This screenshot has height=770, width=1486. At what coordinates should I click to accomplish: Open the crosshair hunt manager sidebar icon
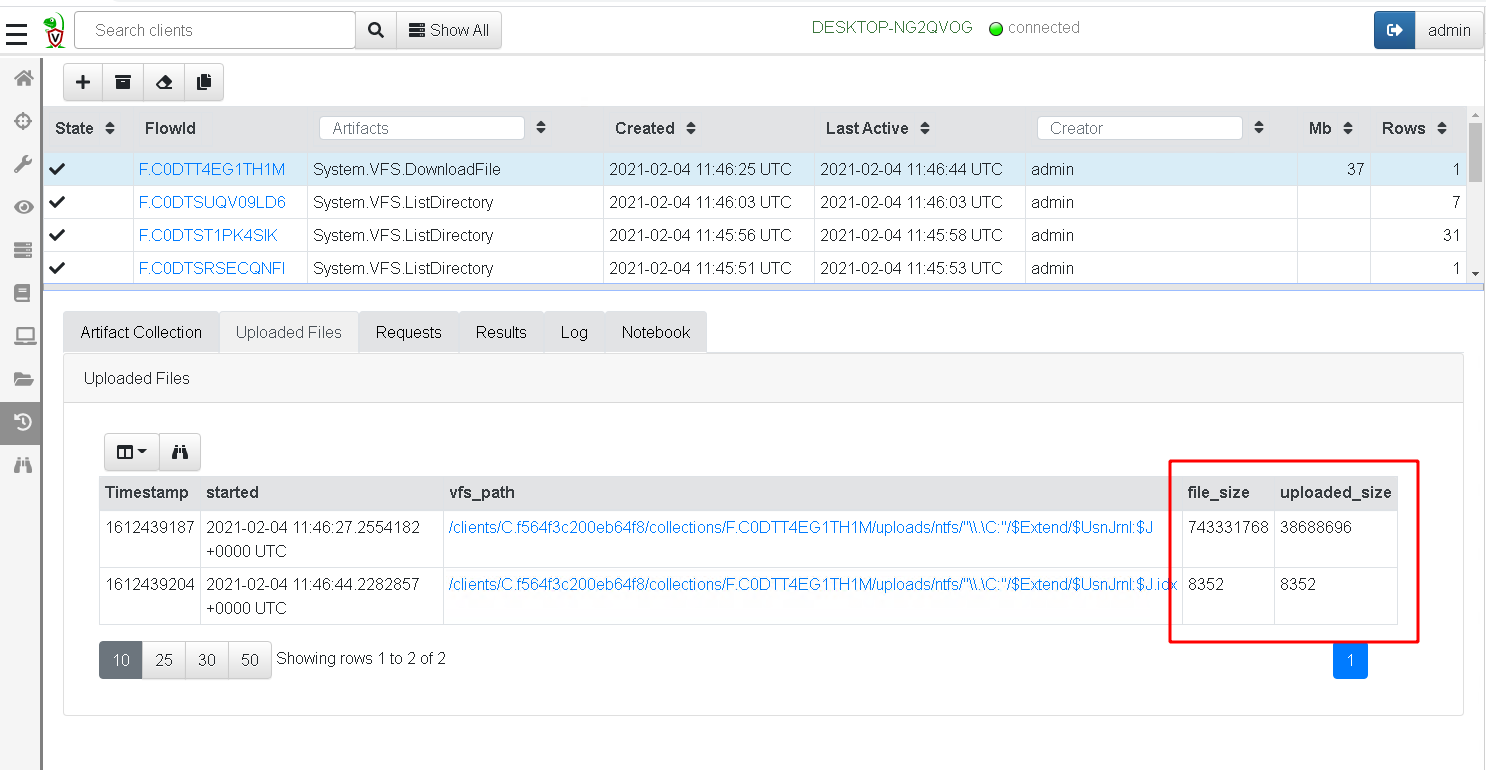point(23,121)
